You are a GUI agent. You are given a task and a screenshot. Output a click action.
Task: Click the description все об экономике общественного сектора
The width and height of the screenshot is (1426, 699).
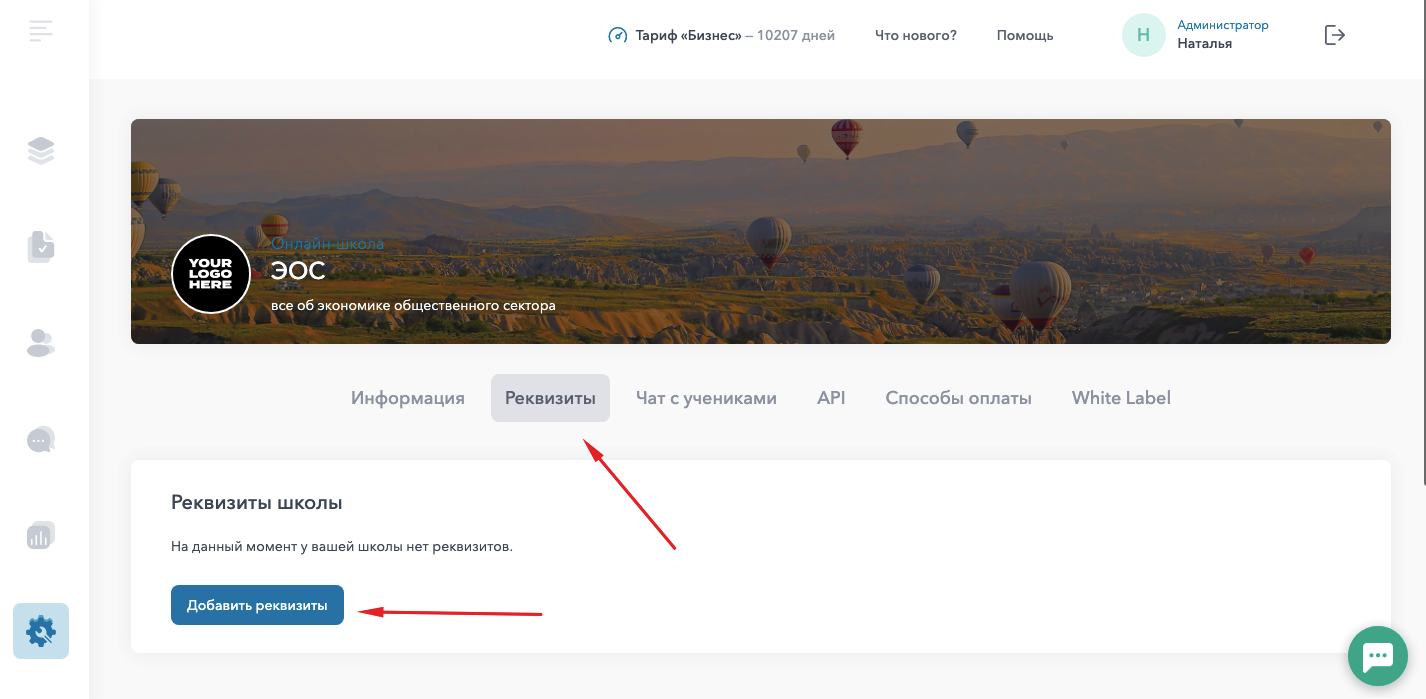pos(413,305)
